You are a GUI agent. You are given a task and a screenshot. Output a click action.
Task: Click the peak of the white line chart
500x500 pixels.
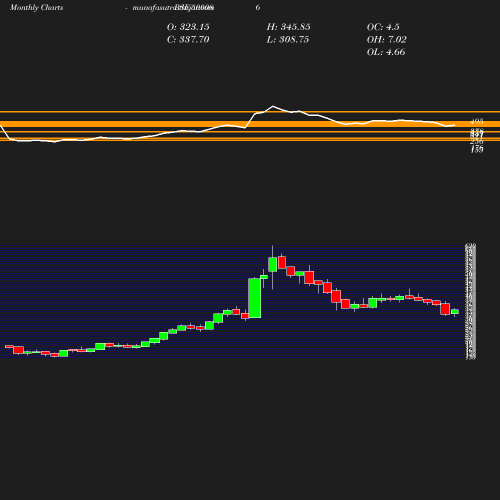pos(273,106)
